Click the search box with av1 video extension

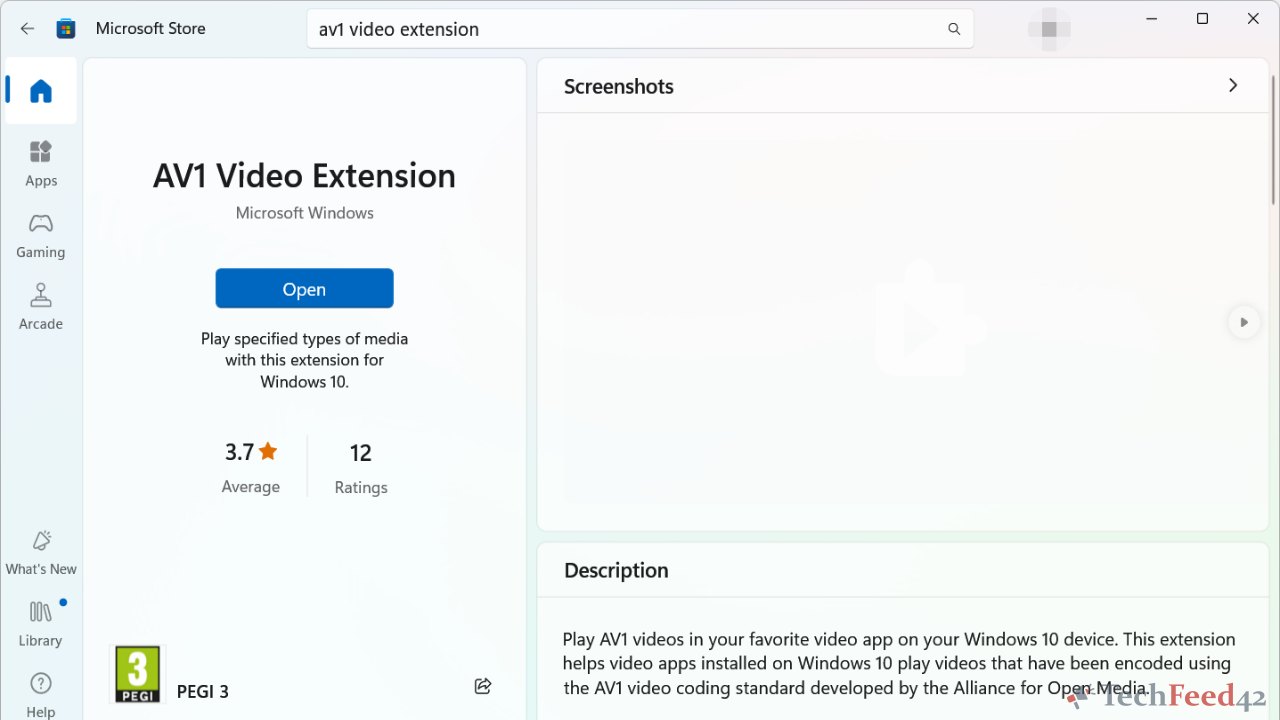pyautogui.click(x=640, y=29)
